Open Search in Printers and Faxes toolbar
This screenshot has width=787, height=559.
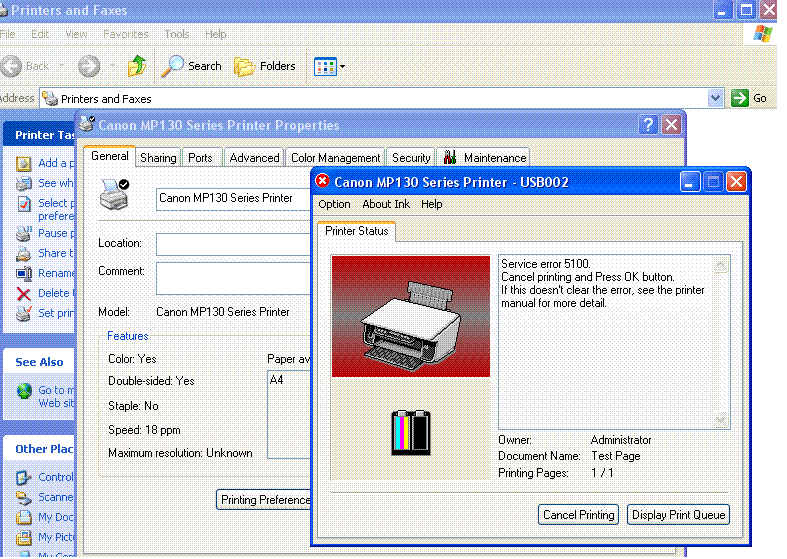click(x=191, y=66)
